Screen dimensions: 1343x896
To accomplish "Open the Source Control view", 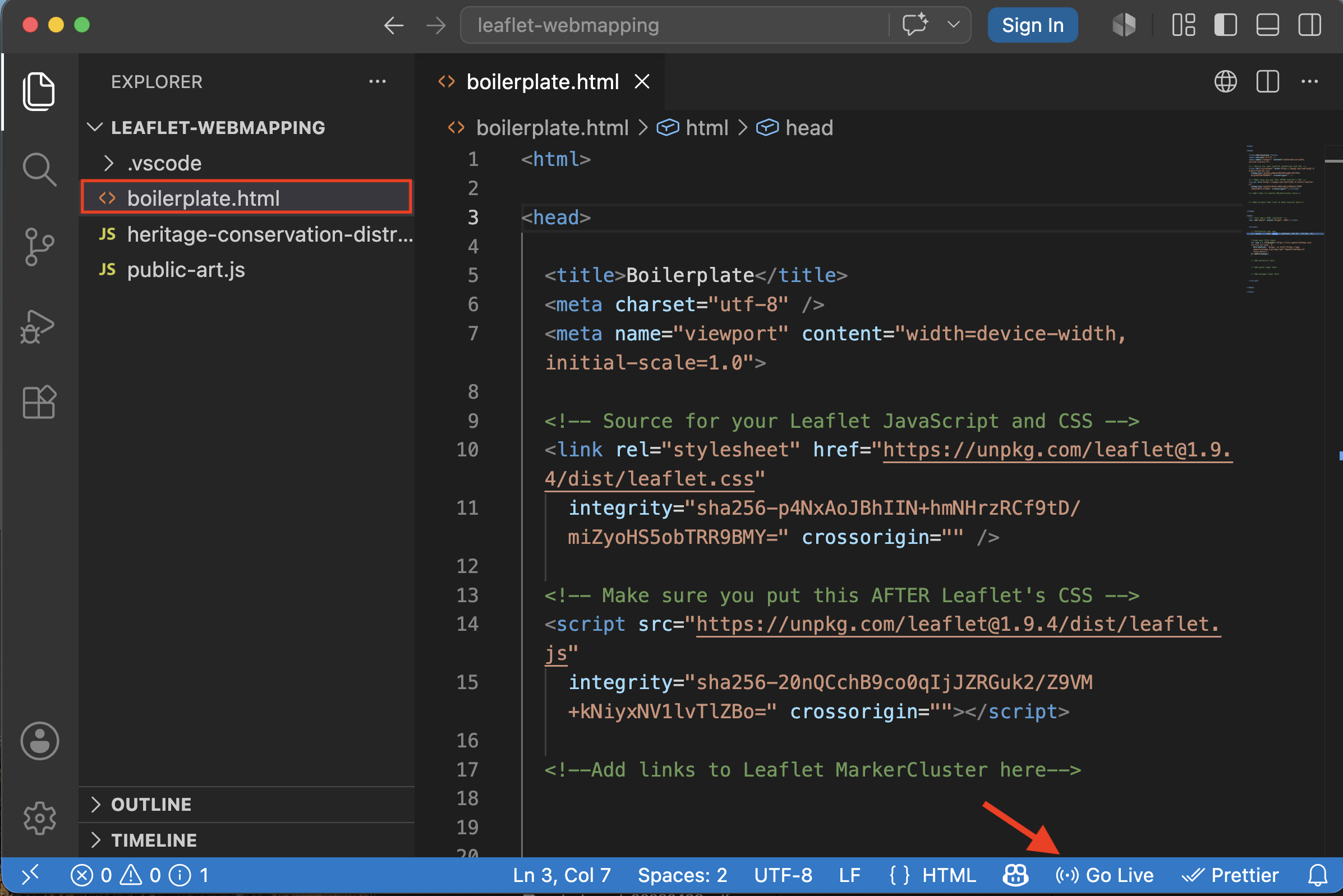I will point(39,247).
